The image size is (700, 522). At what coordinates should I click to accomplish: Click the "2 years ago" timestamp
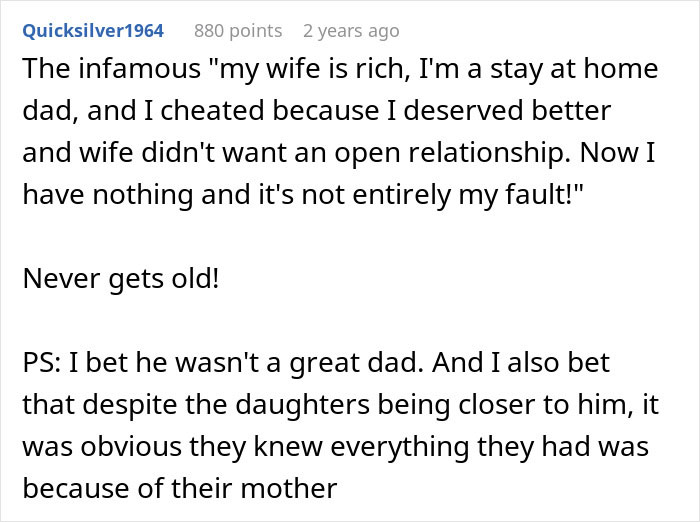[x=353, y=31]
